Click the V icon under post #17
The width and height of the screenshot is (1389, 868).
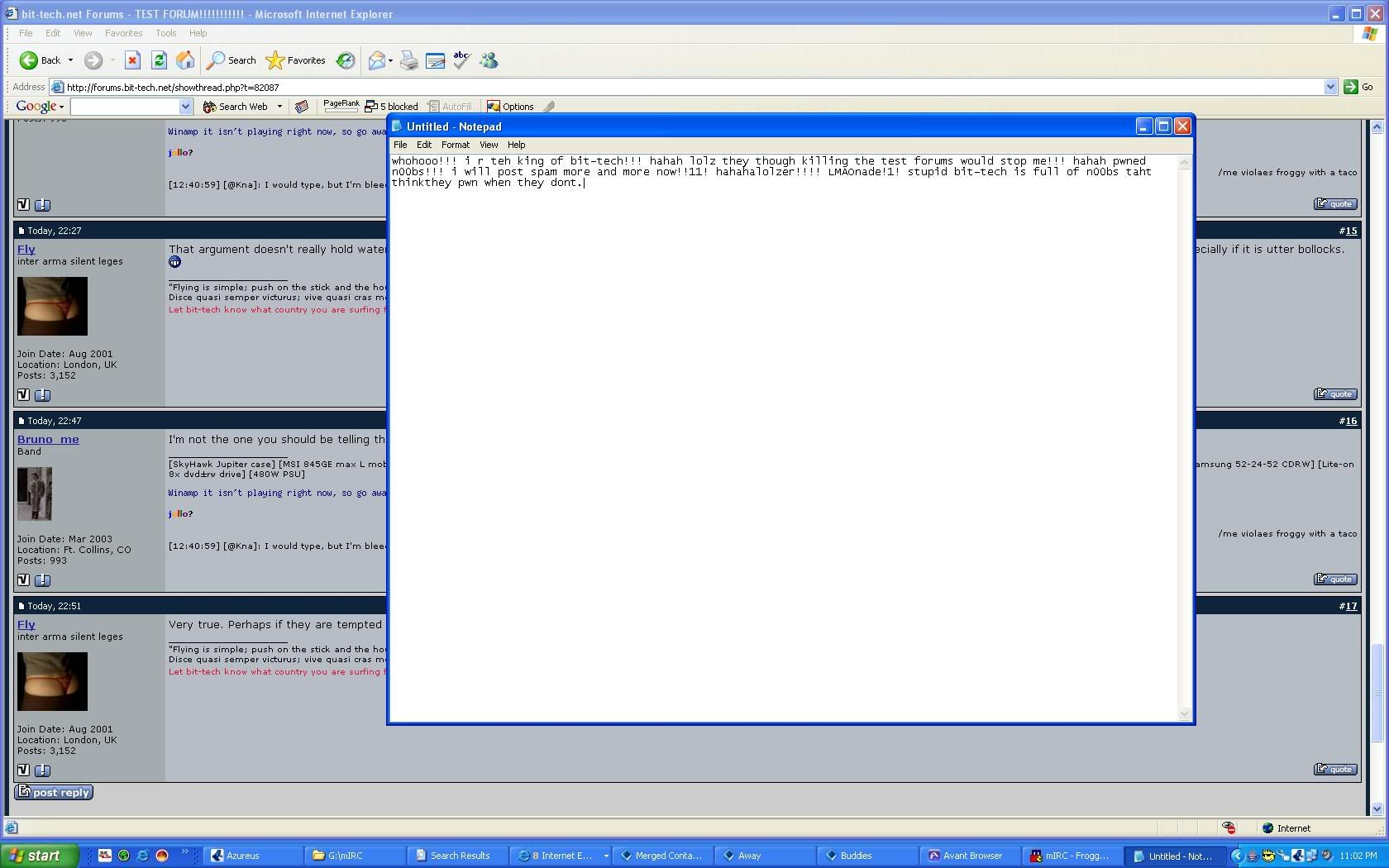click(23, 770)
